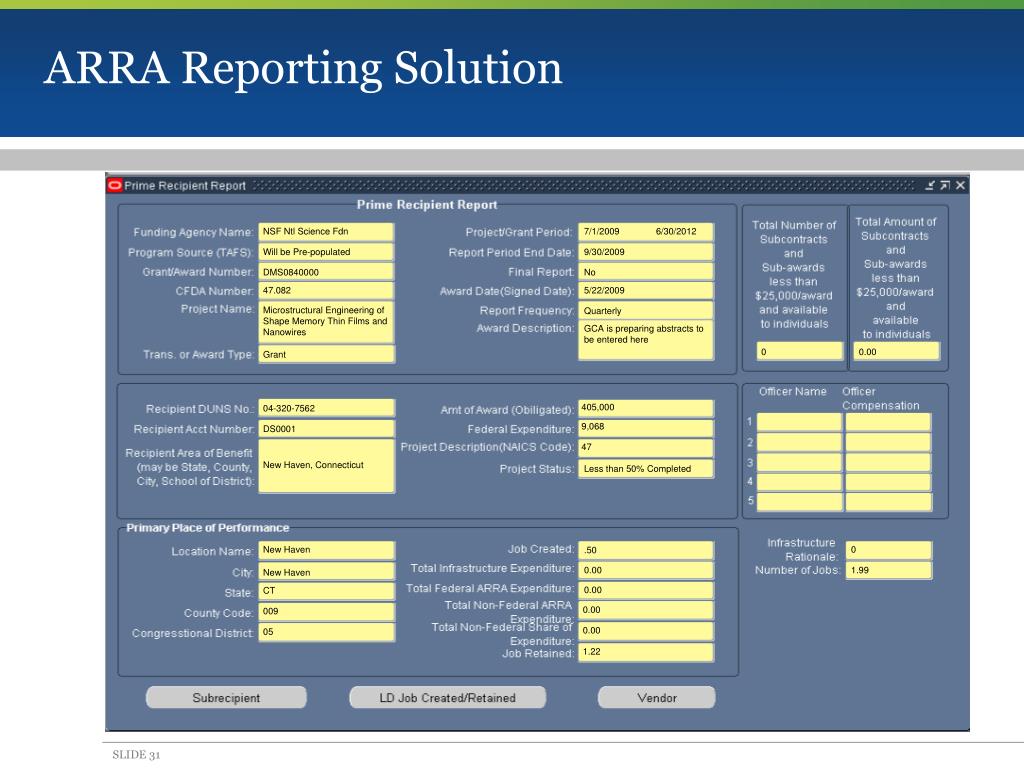Select the Job Created field .50
The height and width of the screenshot is (768, 1024).
[x=646, y=550]
